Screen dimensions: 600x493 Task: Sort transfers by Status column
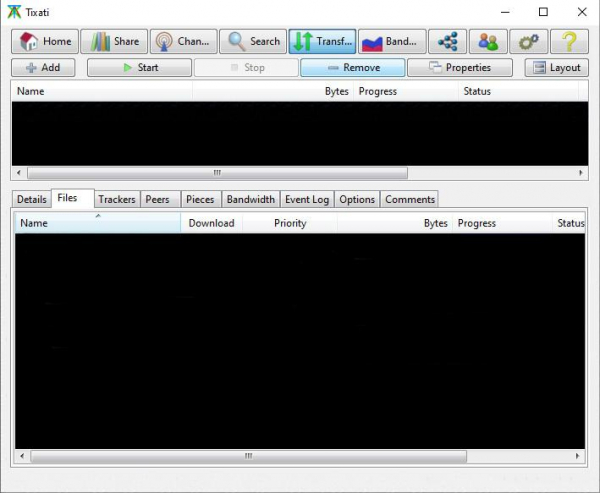click(x=518, y=91)
